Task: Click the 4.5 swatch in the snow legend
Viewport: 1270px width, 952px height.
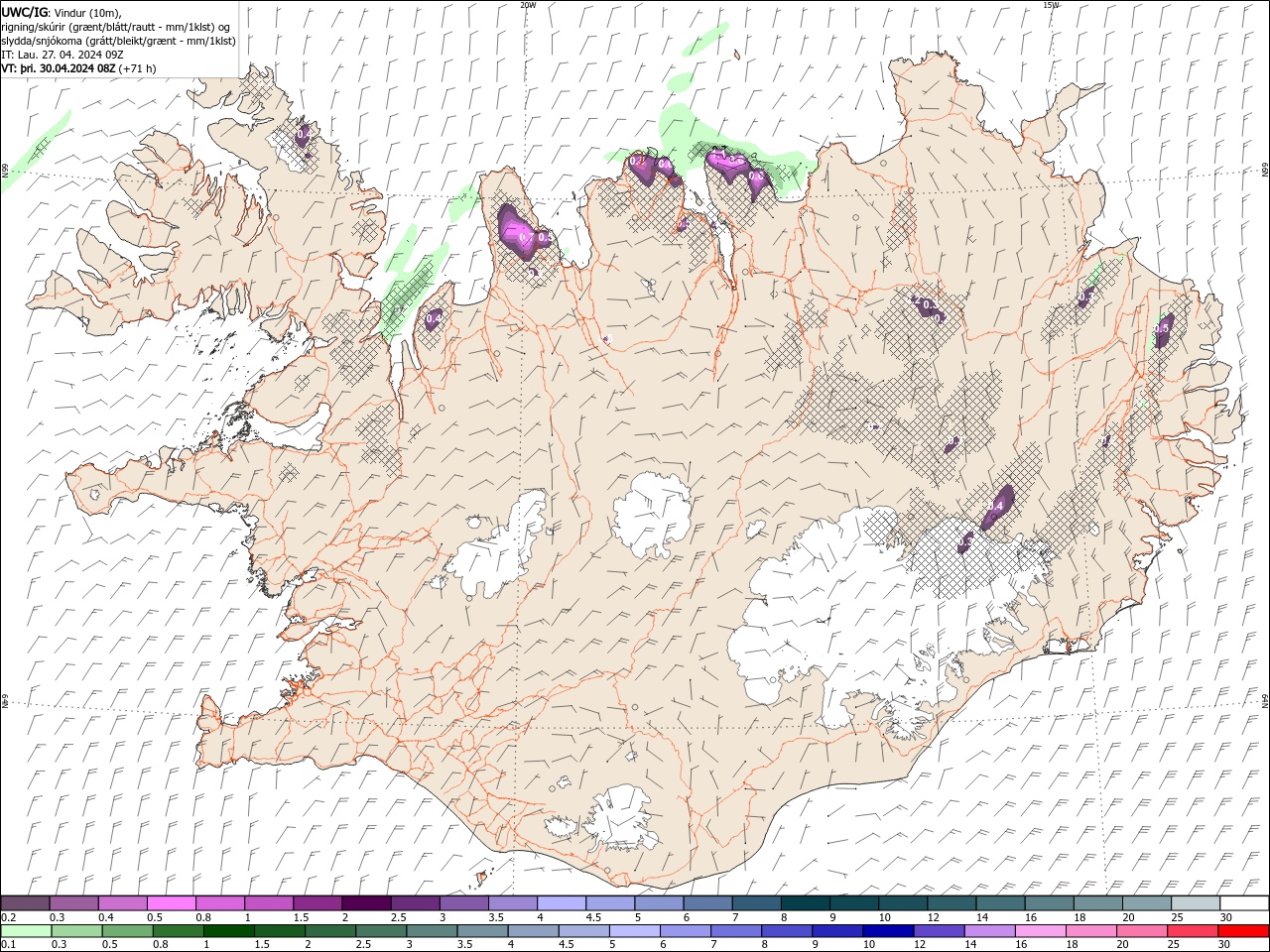Action: click(x=609, y=903)
